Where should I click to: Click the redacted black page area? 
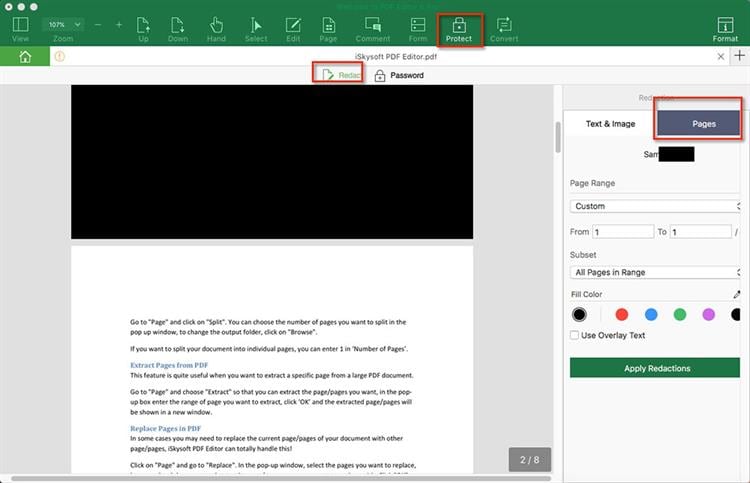pos(272,162)
